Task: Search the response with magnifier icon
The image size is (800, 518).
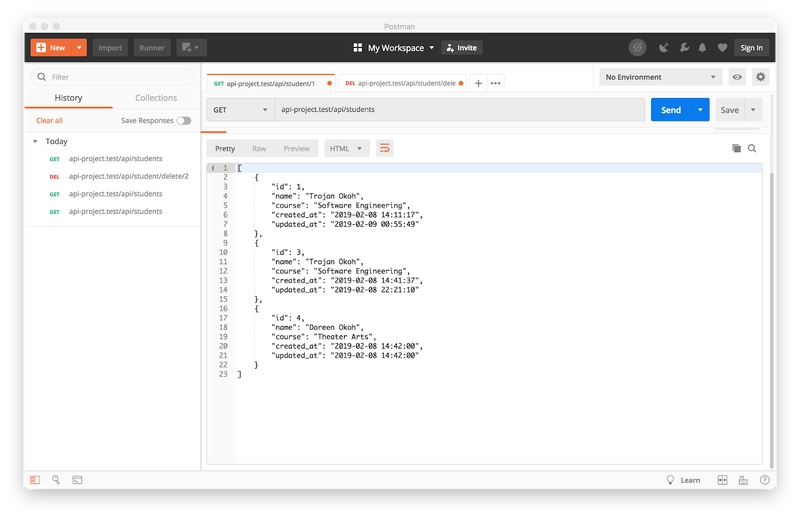Action: click(x=752, y=148)
